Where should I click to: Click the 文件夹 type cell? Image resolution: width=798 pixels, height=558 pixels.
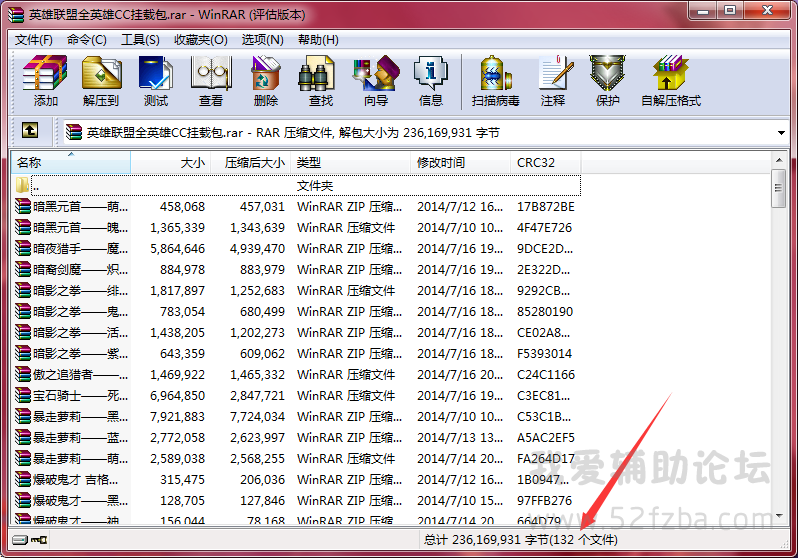pyautogui.click(x=315, y=186)
